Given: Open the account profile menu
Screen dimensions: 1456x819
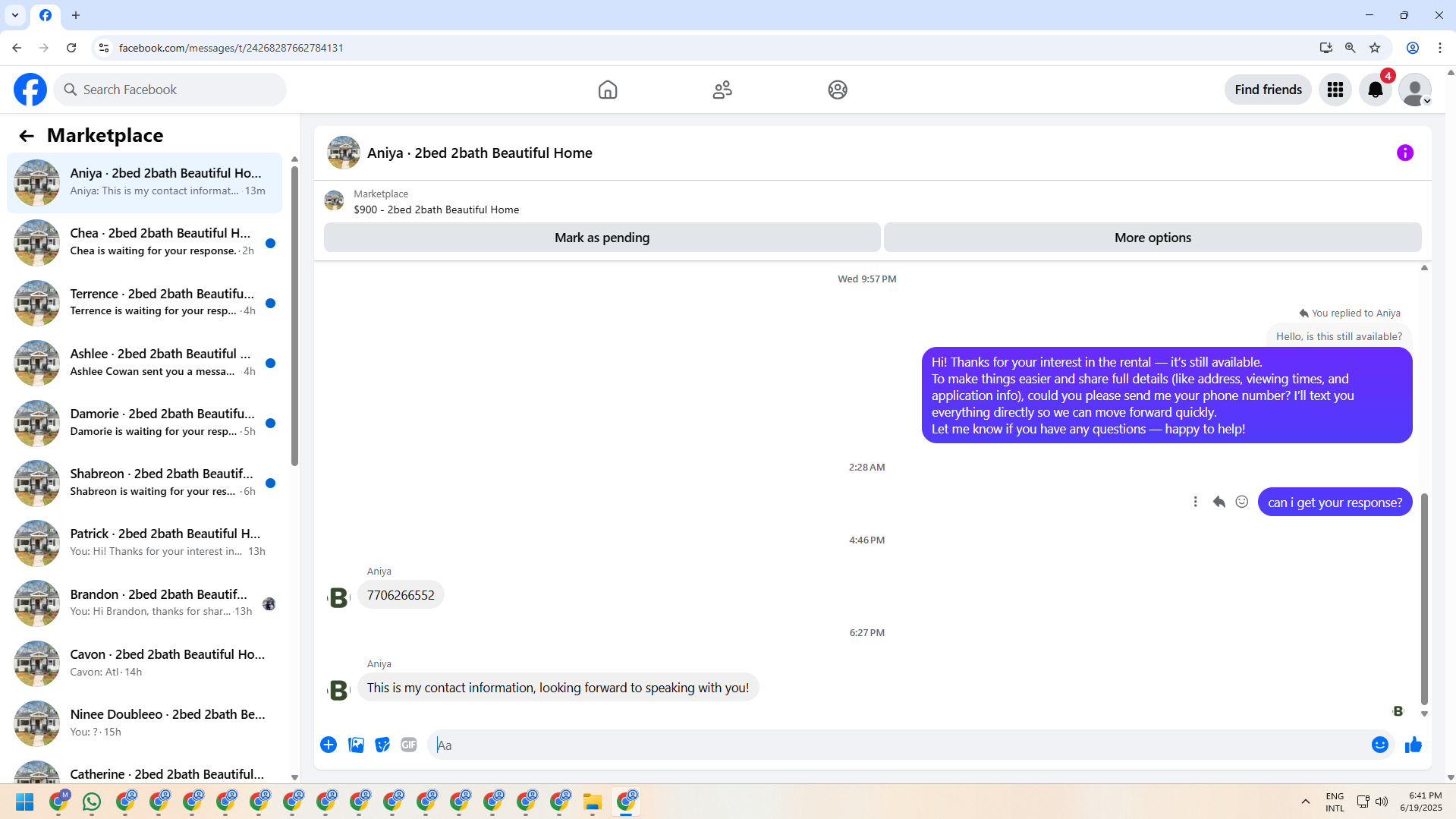Looking at the screenshot, I should (1415, 90).
